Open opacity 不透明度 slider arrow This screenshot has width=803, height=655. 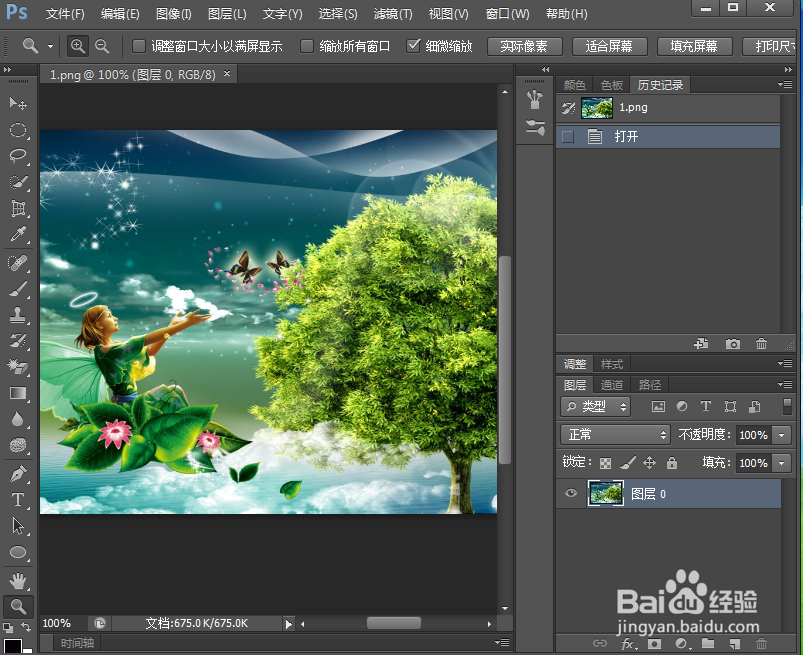point(782,435)
